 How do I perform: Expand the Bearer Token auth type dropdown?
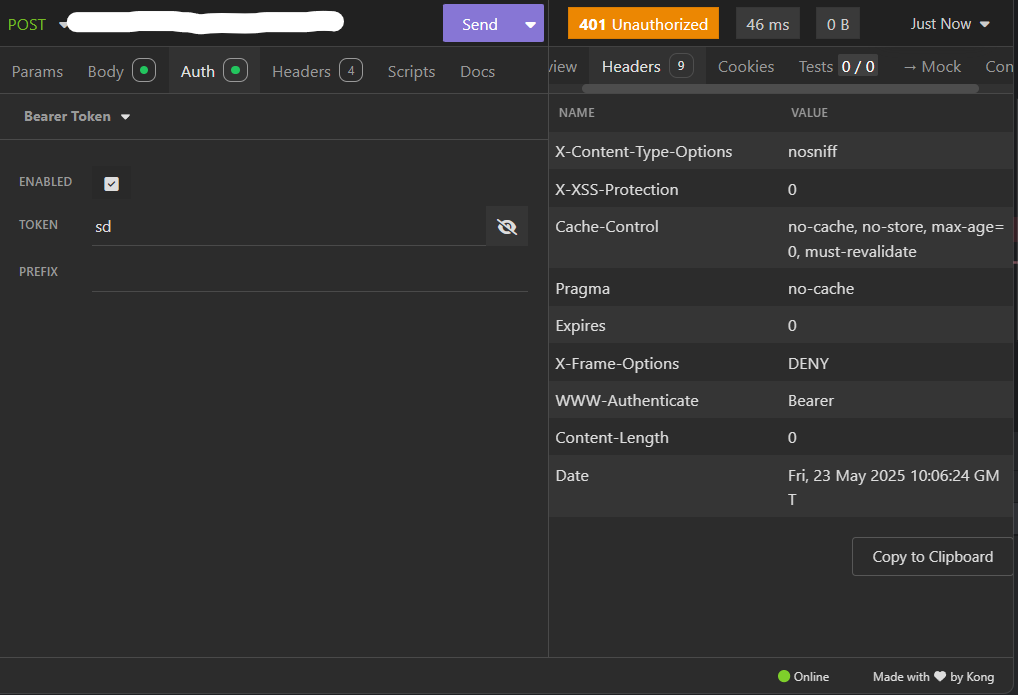pos(77,116)
